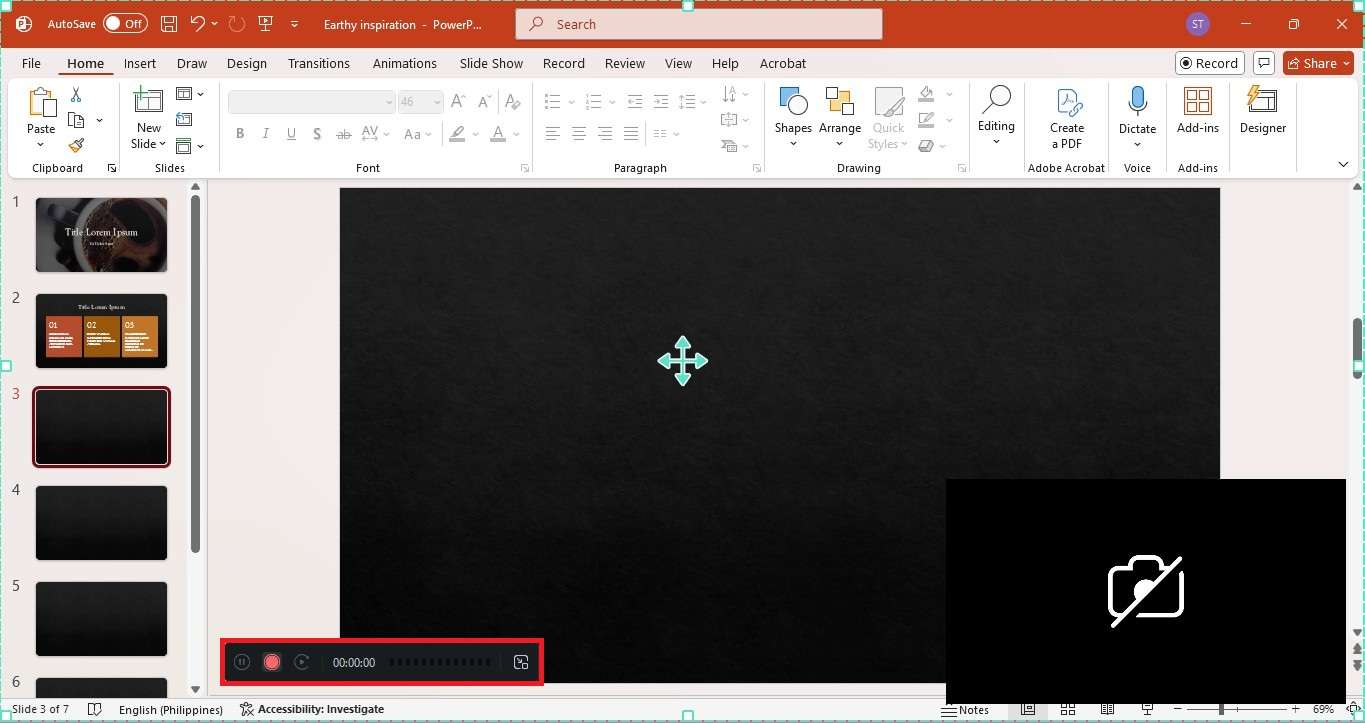Toggle AutoSave switch
The image size is (1365, 723).
(x=125, y=23)
